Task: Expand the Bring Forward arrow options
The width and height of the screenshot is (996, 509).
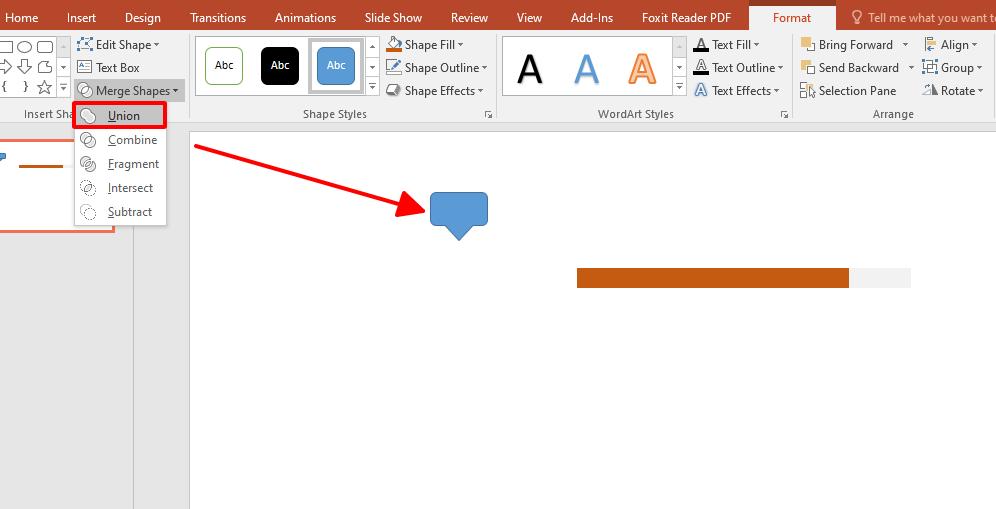Action: pyautogui.click(x=905, y=44)
